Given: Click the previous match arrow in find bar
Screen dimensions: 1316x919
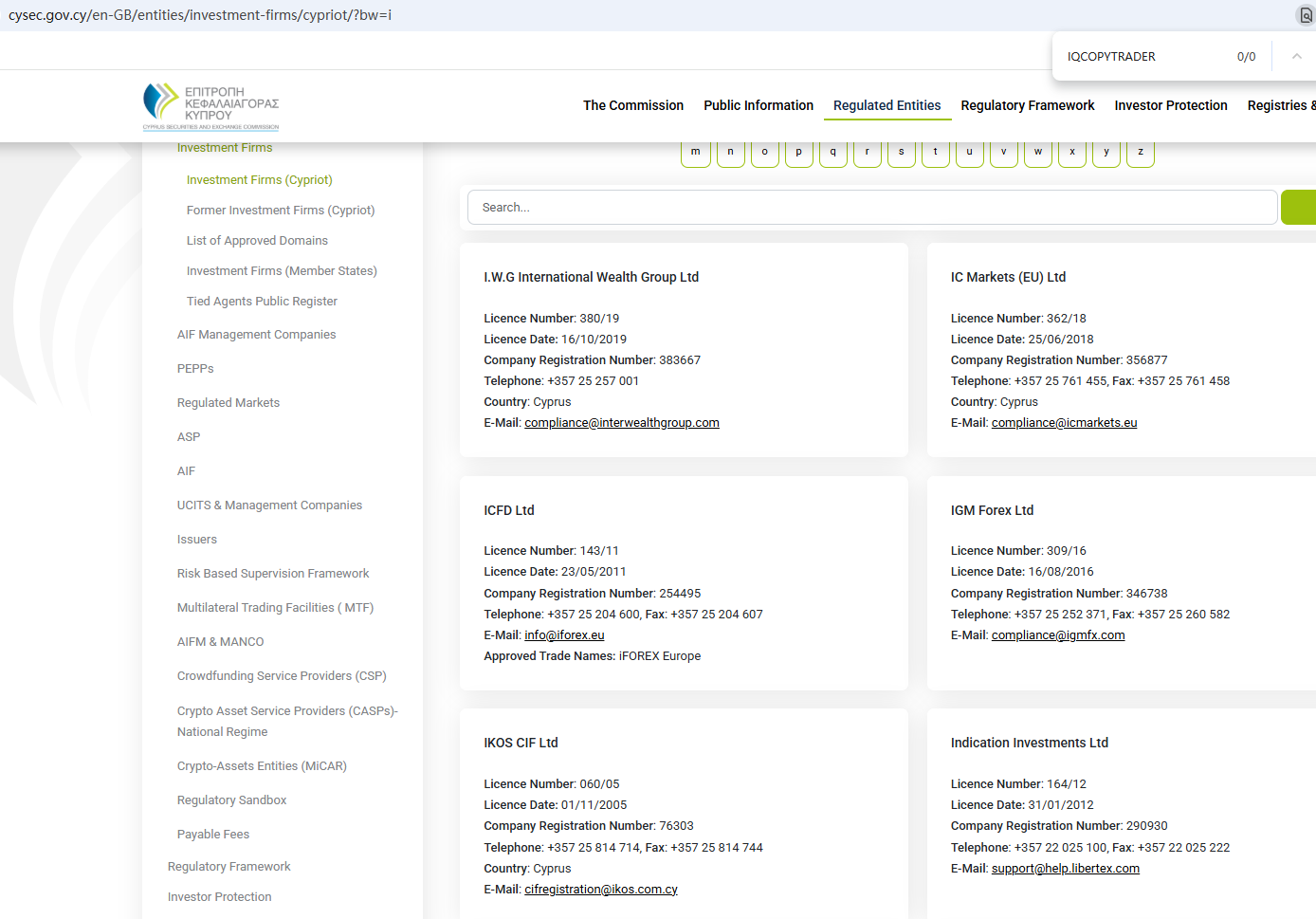Looking at the screenshot, I should point(1296,57).
